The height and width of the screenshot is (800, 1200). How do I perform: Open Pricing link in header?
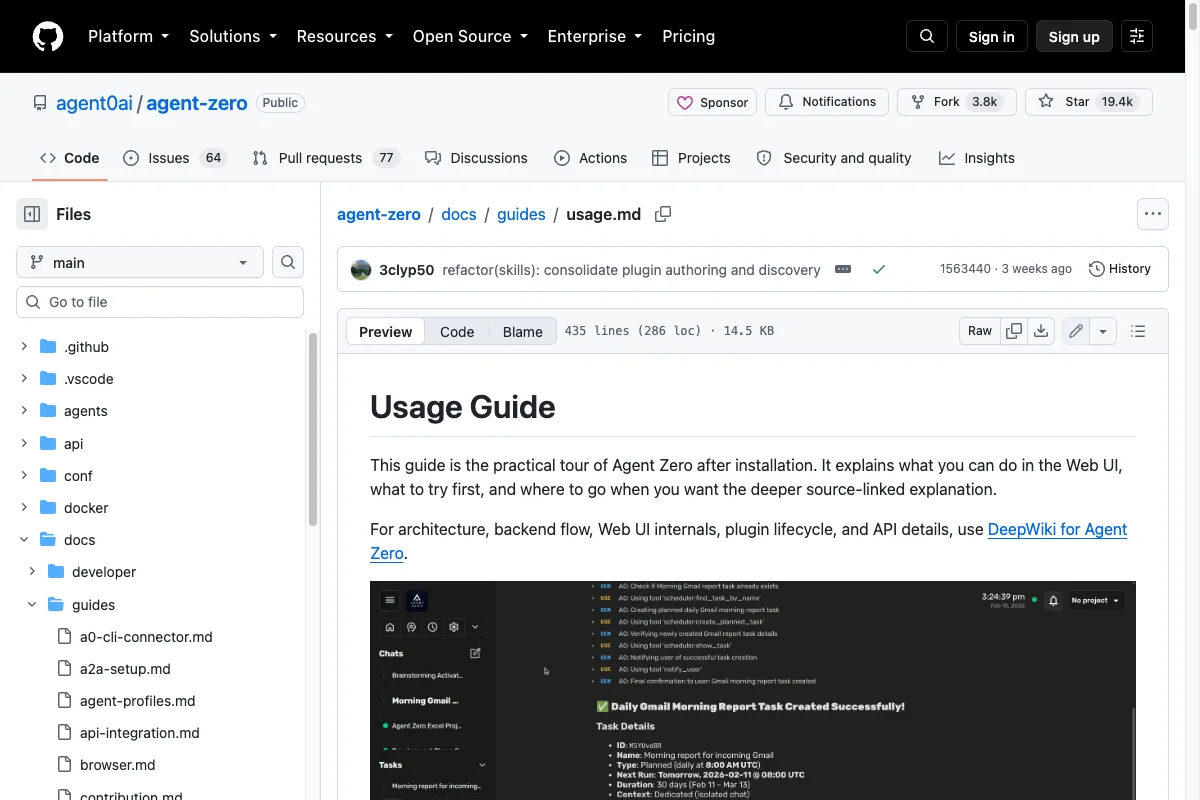click(688, 36)
